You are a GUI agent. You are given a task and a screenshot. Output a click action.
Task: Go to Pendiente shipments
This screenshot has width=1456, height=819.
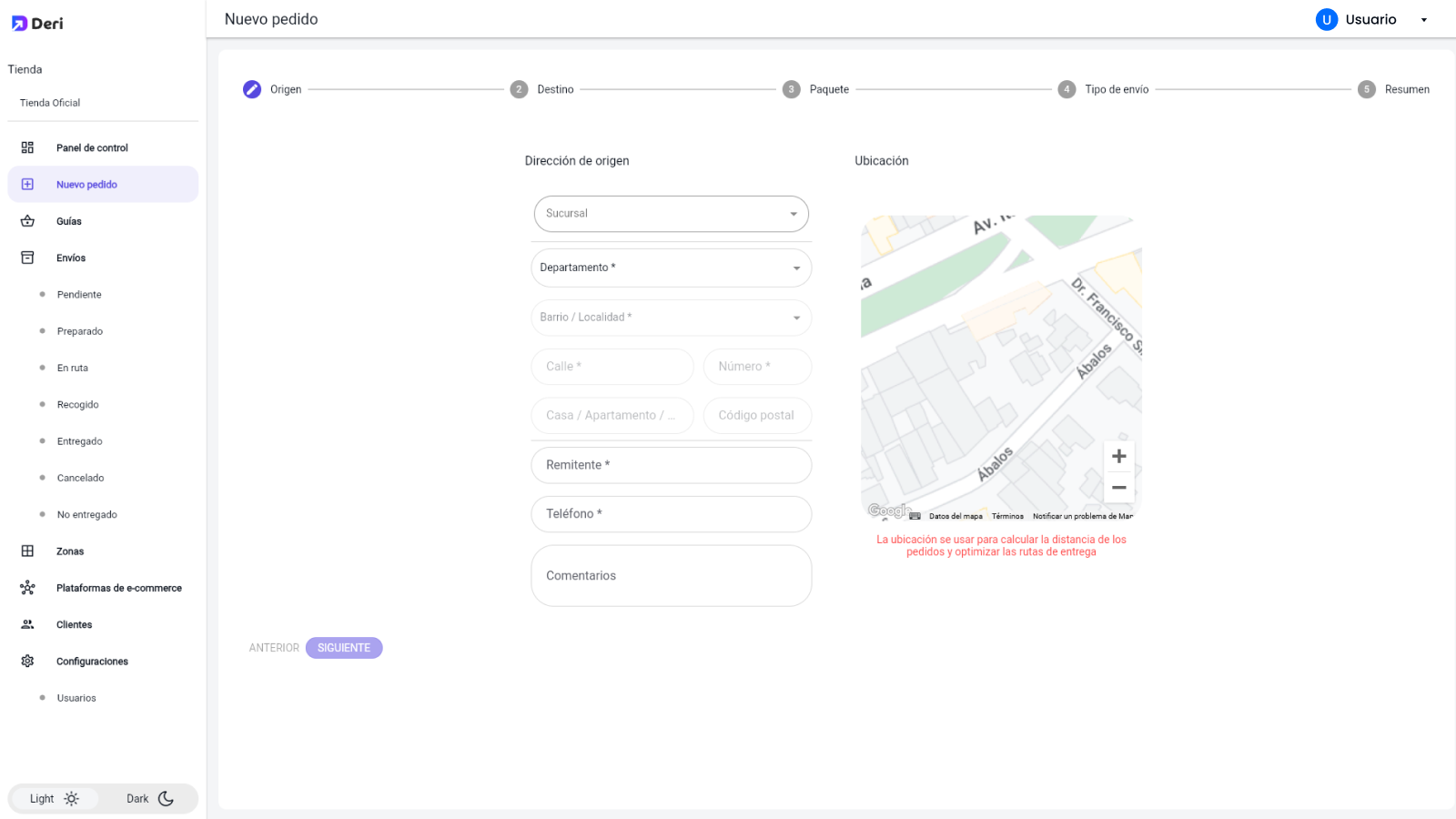point(79,295)
